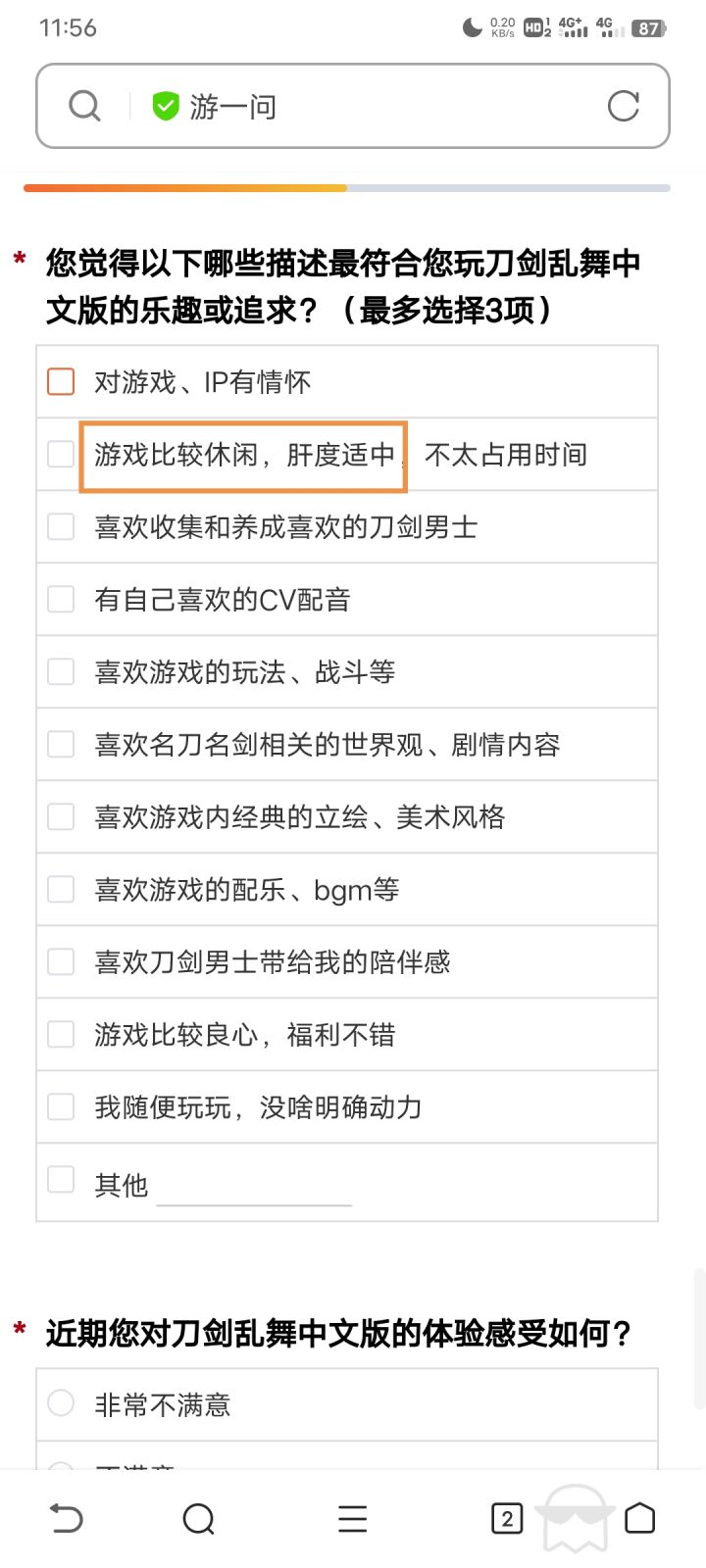Tick "喜欢游戏的玩法、战斗等" checkbox
The width and height of the screenshot is (706, 1568).
point(61,671)
